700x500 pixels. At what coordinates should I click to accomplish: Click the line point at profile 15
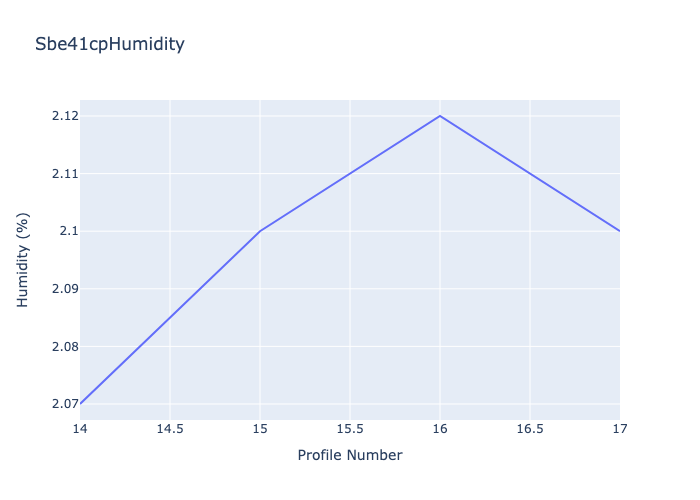pos(260,231)
